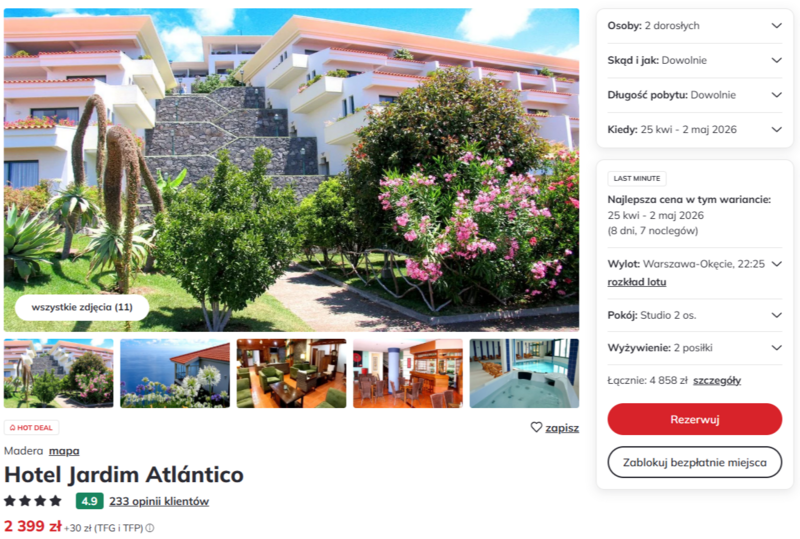800x539 pixels.
Task: Click the HOT DEAL badge
Action: click(x=31, y=428)
